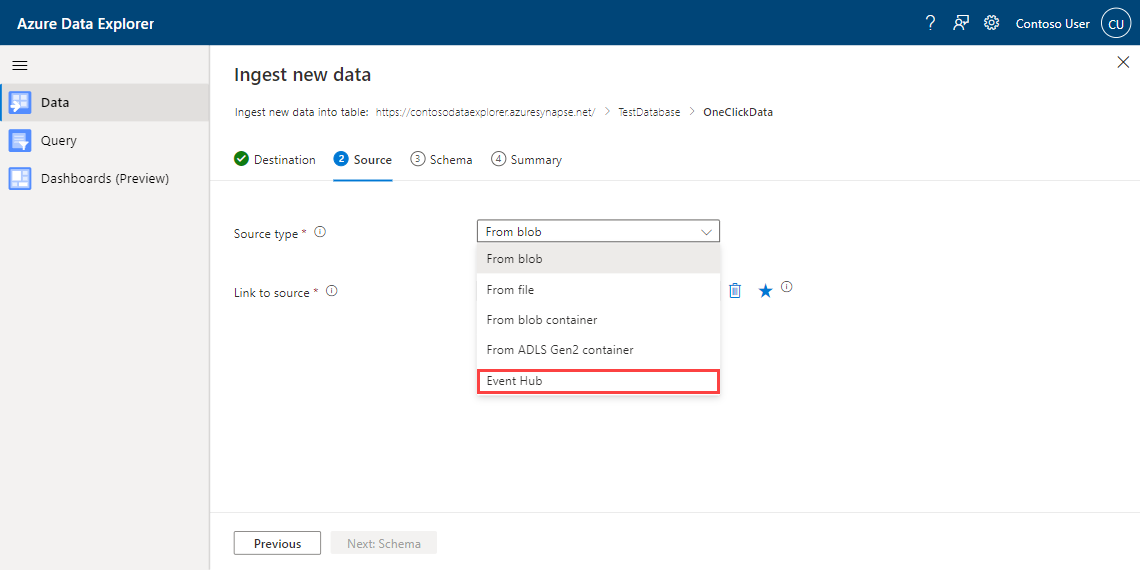
Task: Click the Query icon in the sidebar
Action: (x=20, y=140)
